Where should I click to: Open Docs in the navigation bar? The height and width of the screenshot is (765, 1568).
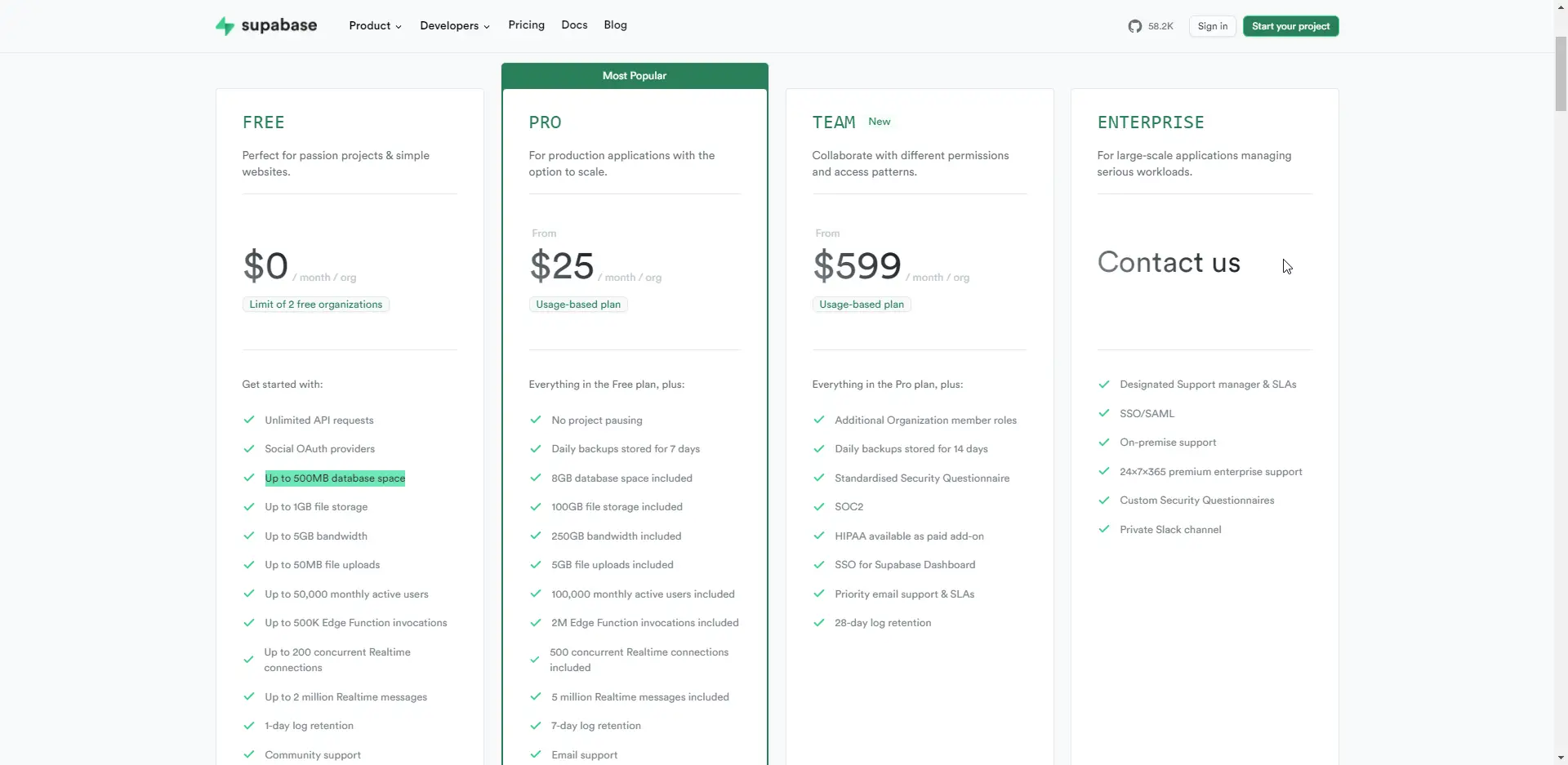(x=574, y=25)
